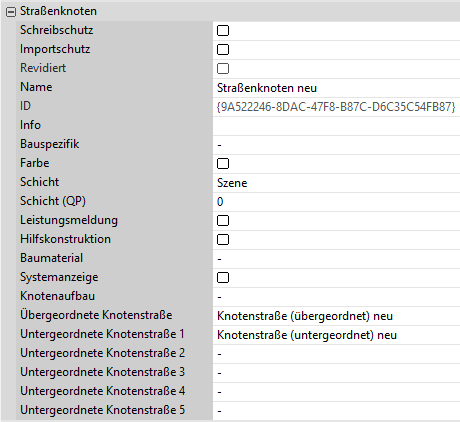Pick a Baumaterial value
This screenshot has width=460, height=422.
click(x=337, y=259)
